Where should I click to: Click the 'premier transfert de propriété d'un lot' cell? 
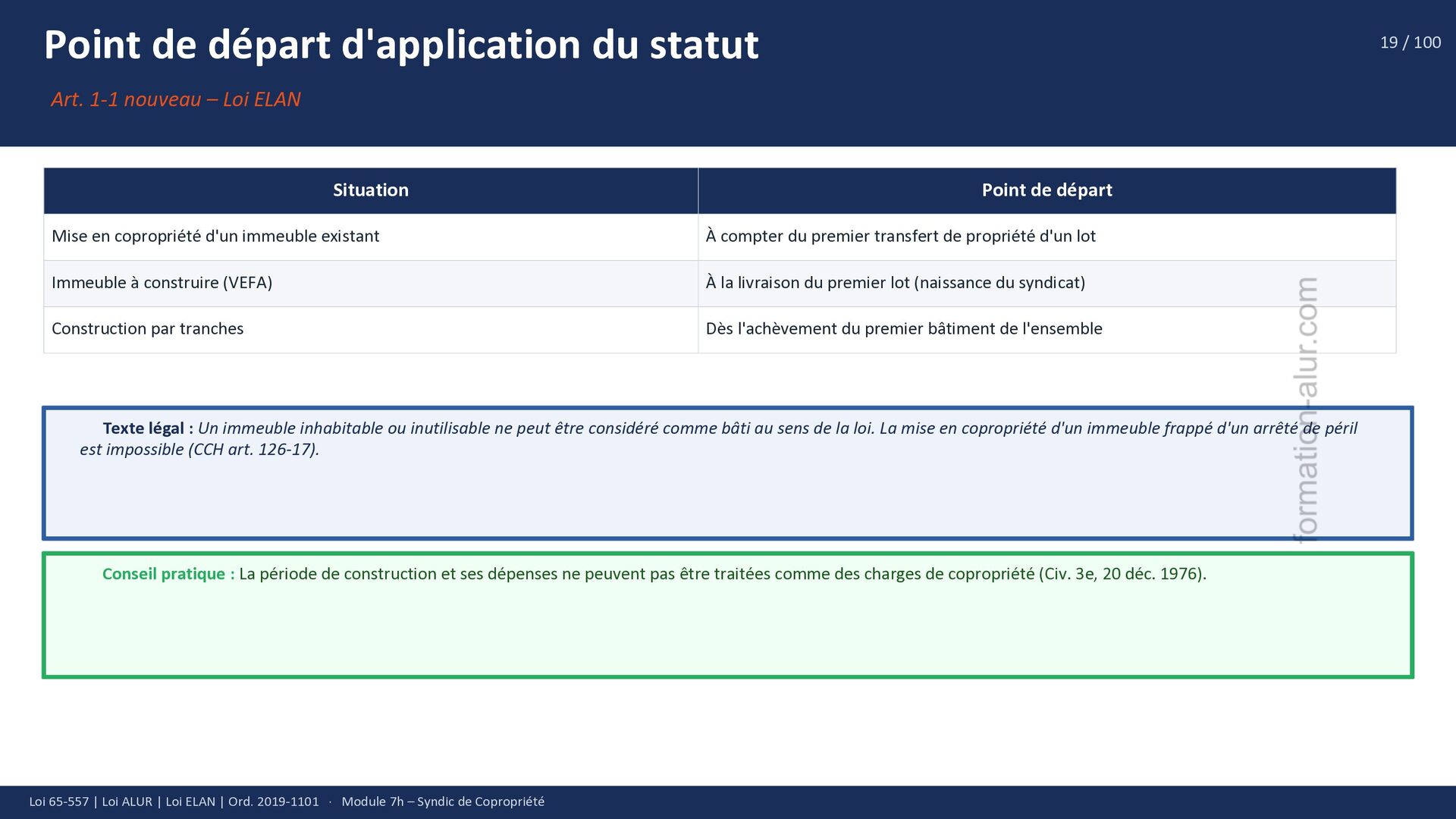[900, 237]
